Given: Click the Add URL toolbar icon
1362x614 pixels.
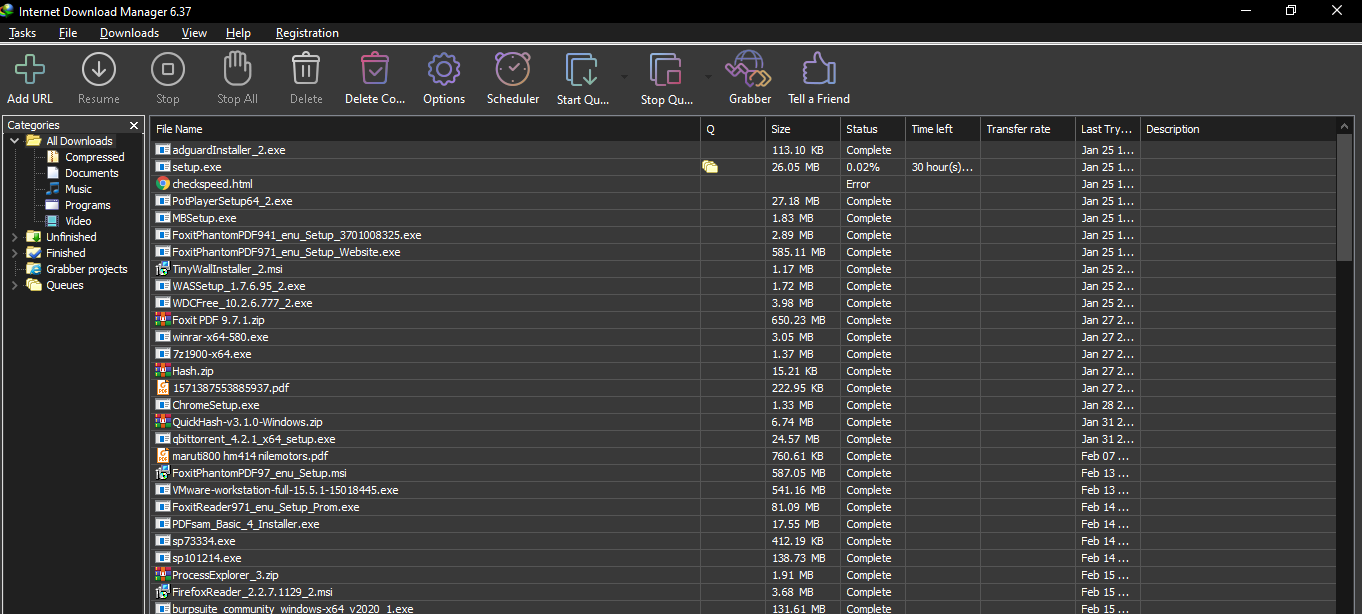Looking at the screenshot, I should tap(30, 71).
